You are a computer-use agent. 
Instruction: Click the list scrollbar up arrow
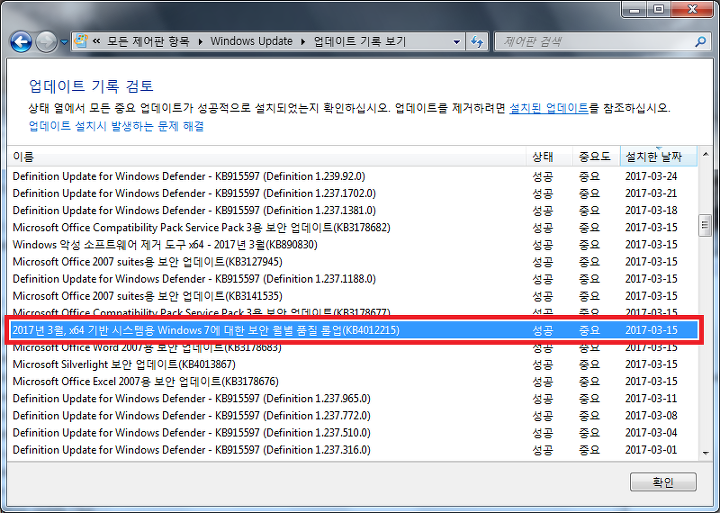coord(705,155)
